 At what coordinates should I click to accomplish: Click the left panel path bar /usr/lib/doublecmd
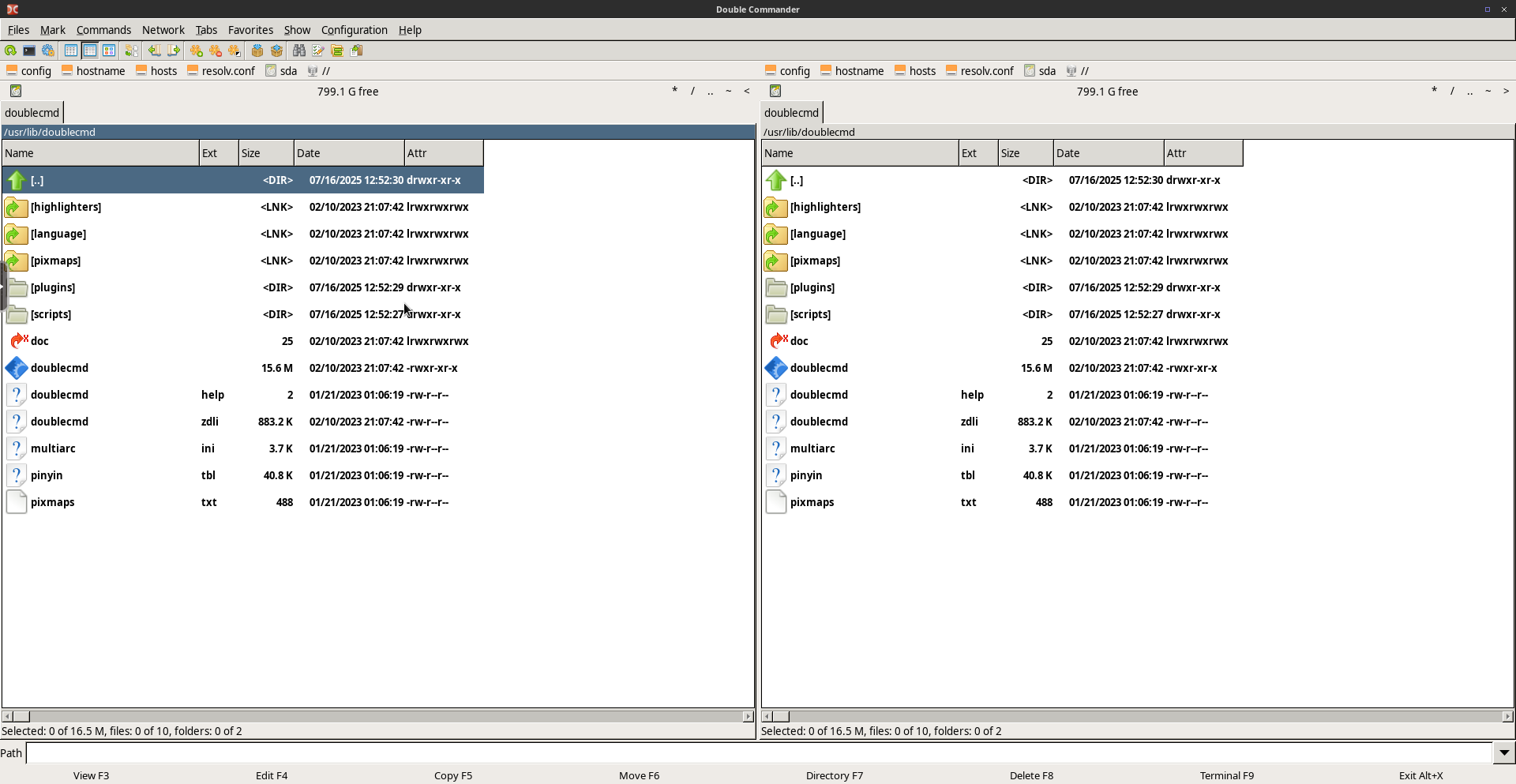(x=378, y=133)
